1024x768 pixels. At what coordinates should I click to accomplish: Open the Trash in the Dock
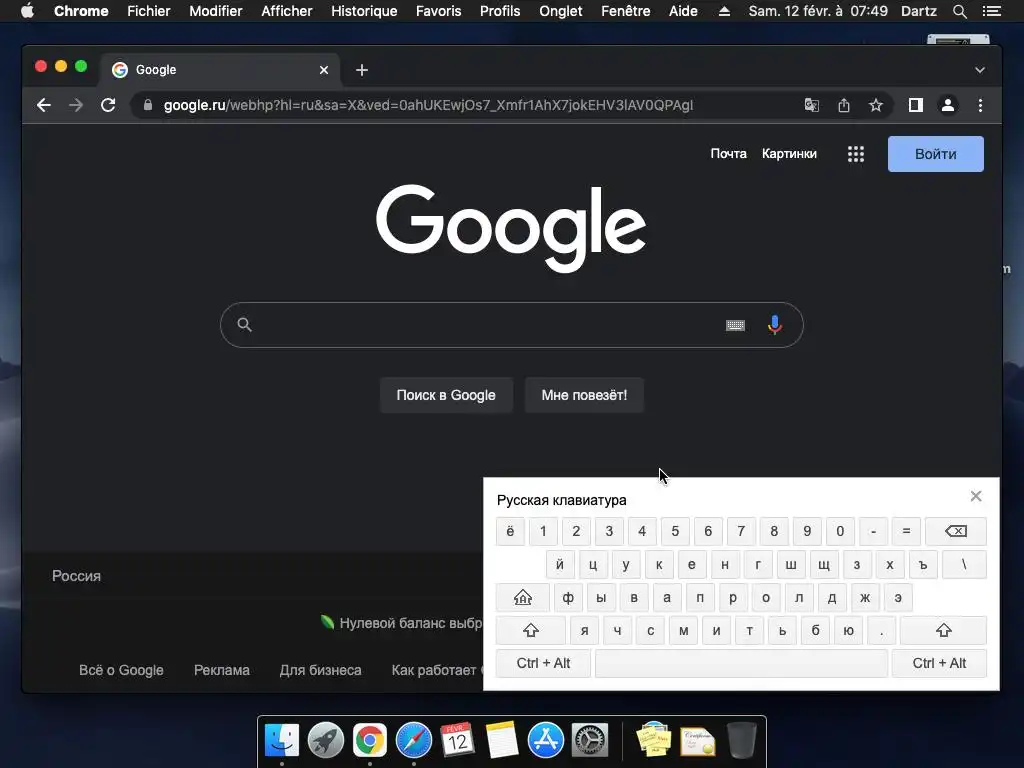(741, 740)
